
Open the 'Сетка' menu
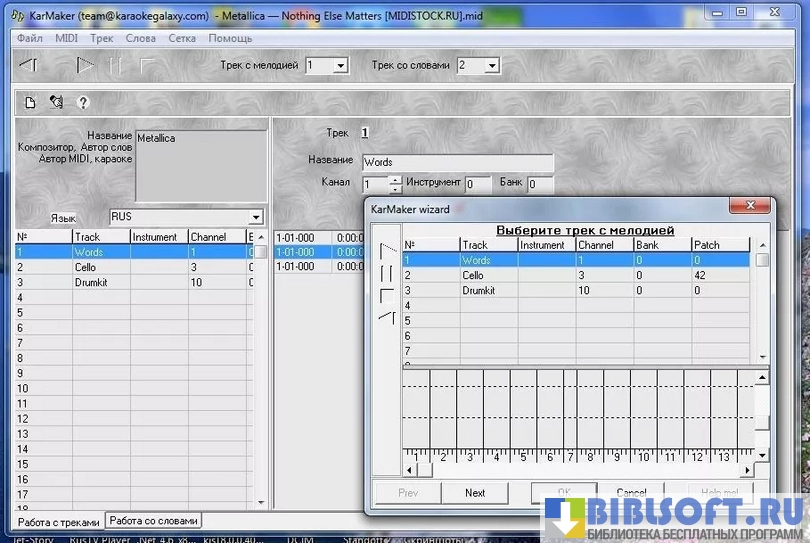point(182,38)
